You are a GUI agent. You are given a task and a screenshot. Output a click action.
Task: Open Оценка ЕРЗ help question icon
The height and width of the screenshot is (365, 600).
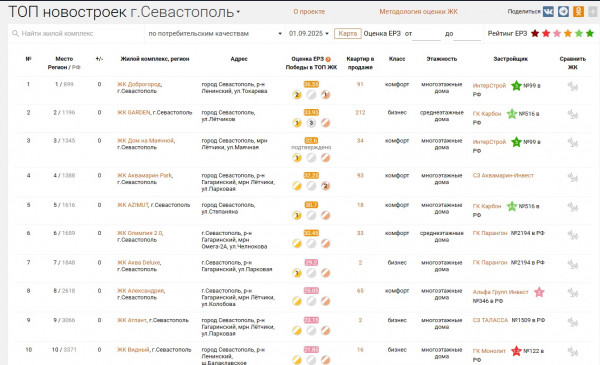coord(328,59)
